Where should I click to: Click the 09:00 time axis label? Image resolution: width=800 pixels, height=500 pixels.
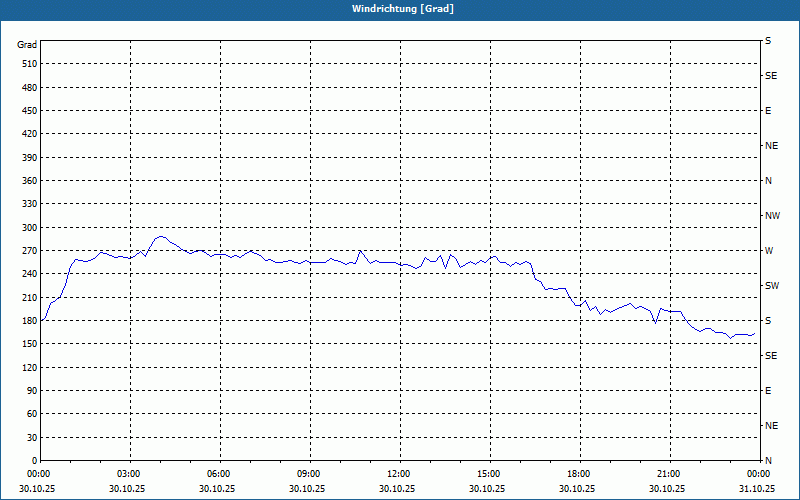[x=310, y=474]
